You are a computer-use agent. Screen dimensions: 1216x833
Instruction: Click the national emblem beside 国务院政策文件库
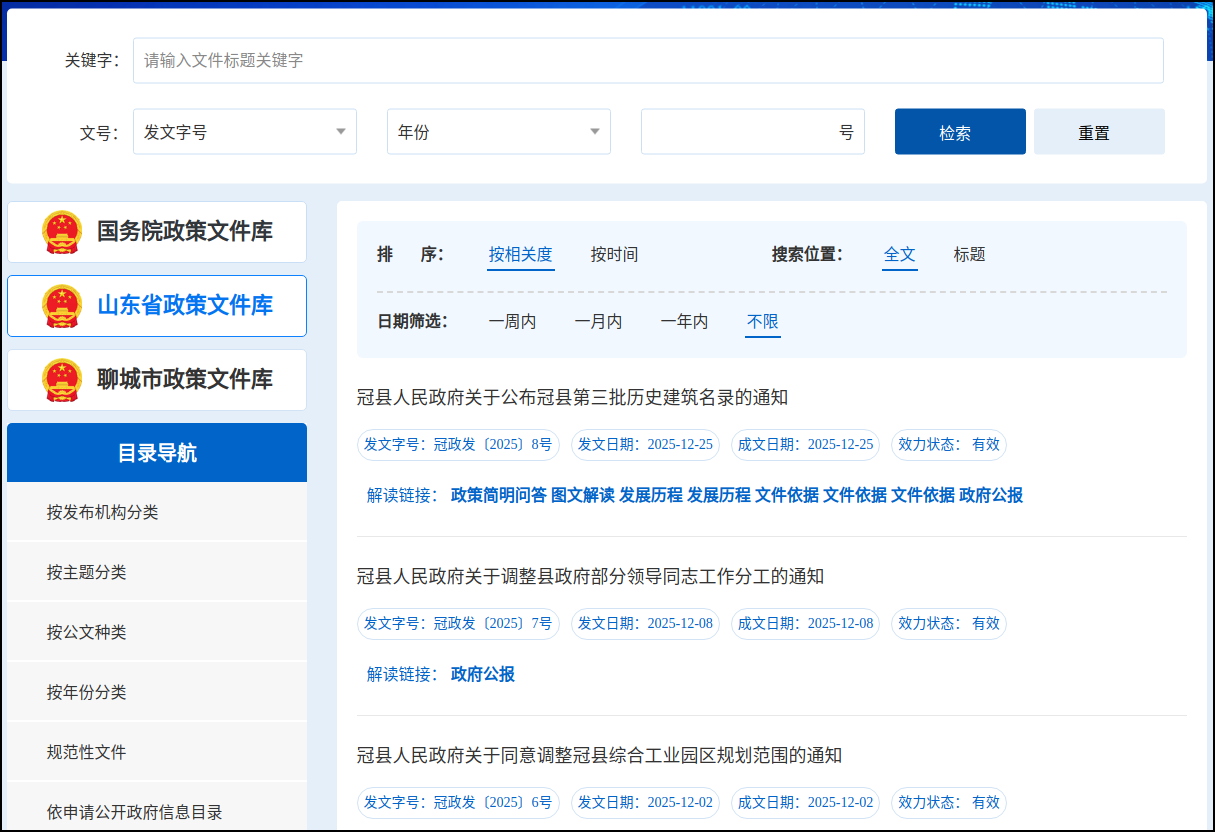[62, 232]
